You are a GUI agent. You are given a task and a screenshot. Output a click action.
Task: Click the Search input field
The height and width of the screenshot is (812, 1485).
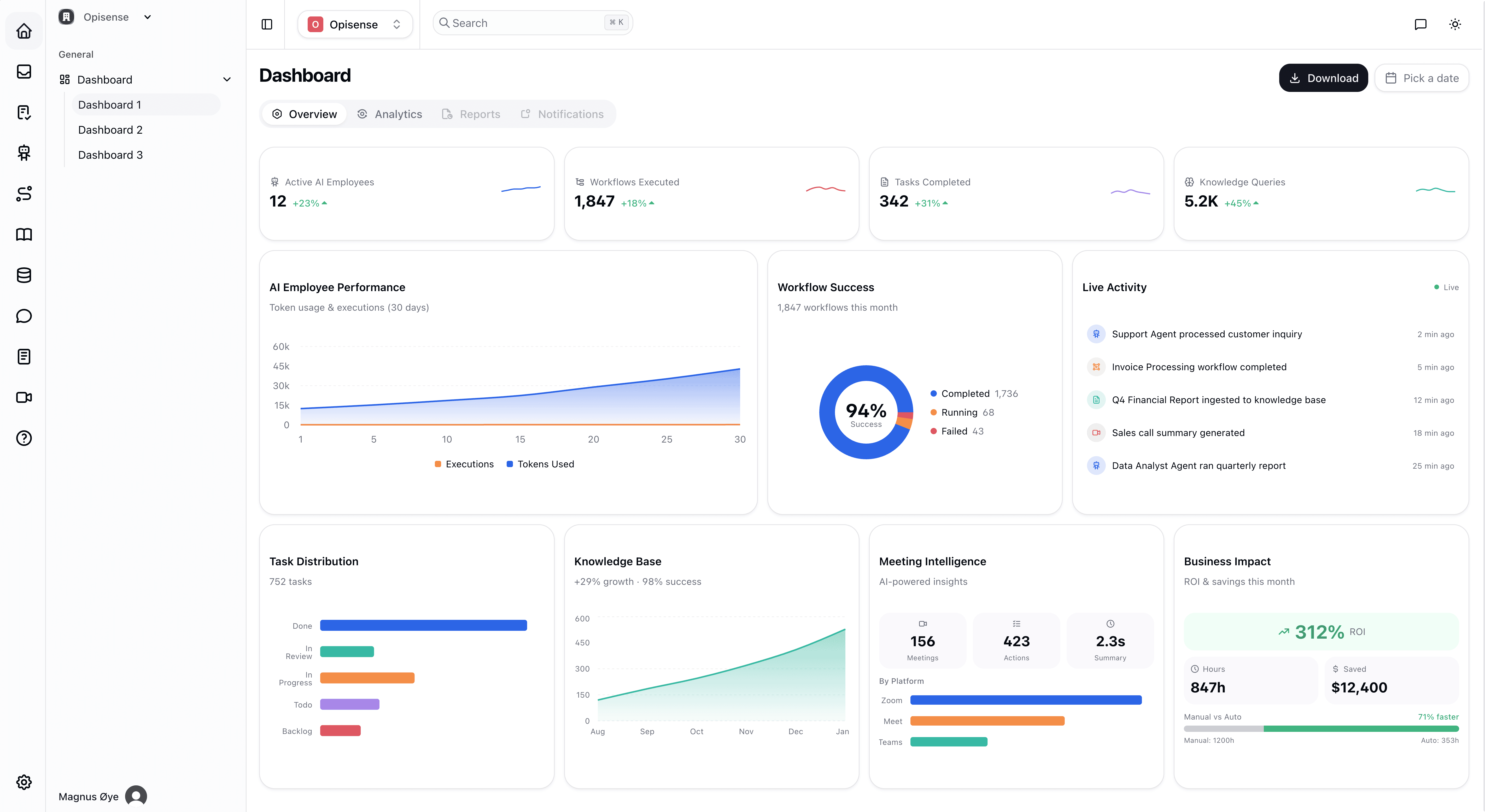tap(533, 23)
